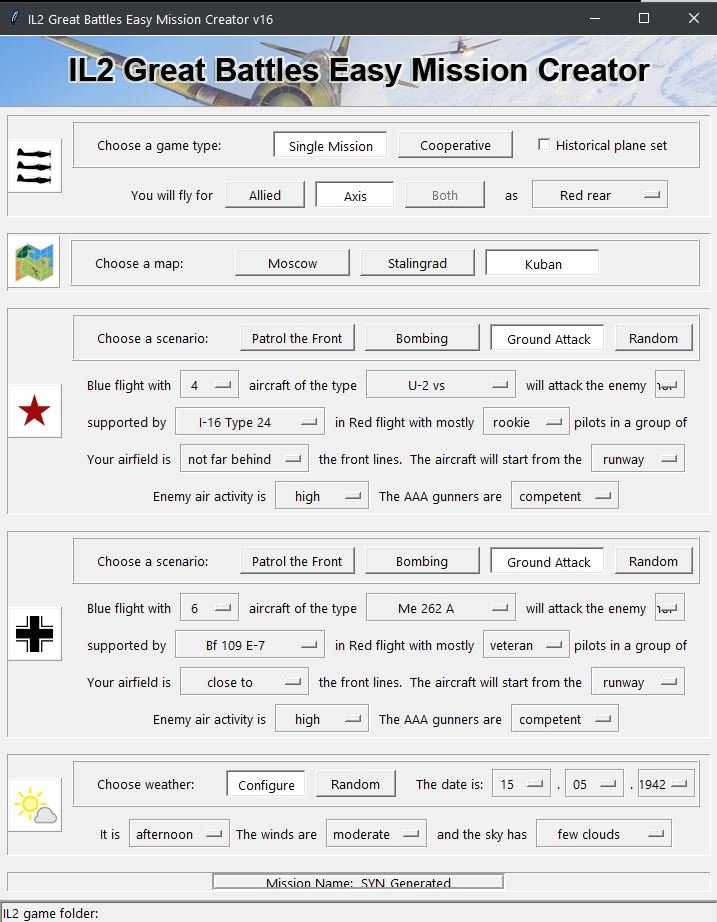This screenshot has height=922, width=717.
Task: Open Axis enemy air activity high dropdown
Action: tap(322, 719)
